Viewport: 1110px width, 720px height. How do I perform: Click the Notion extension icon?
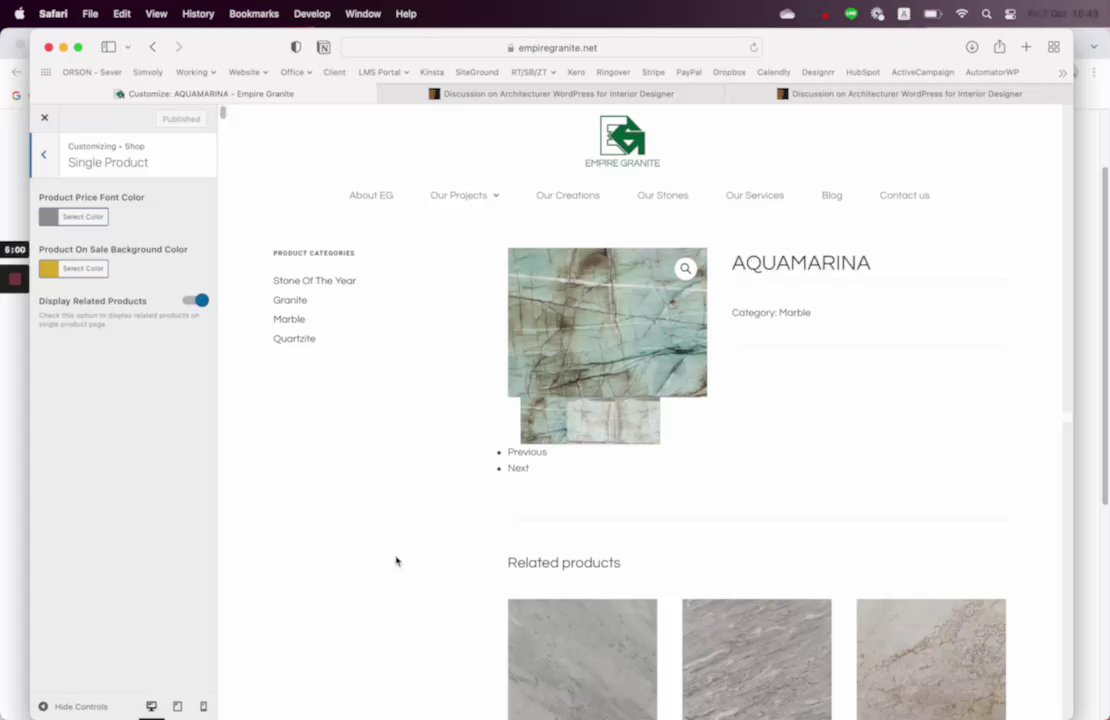(324, 47)
